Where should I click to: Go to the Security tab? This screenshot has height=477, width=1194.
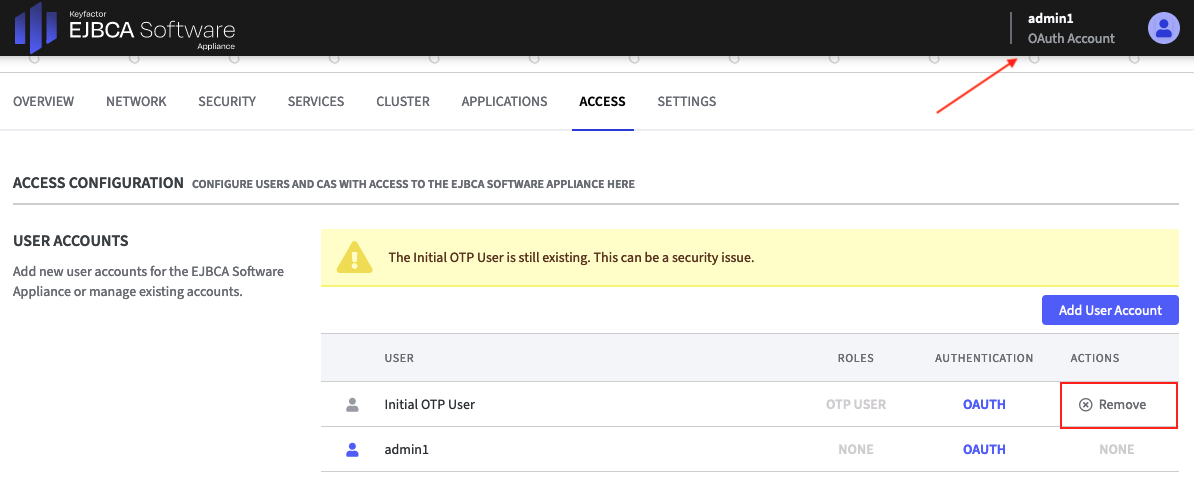click(227, 102)
